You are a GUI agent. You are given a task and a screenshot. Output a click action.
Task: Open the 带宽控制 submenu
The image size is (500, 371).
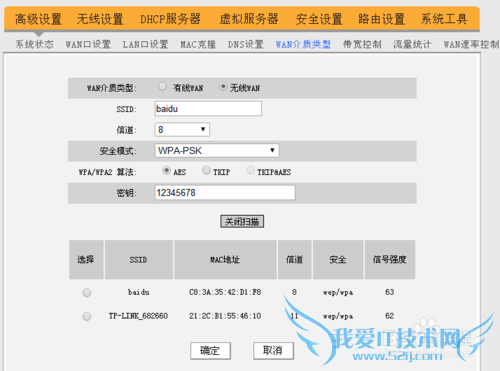362,44
